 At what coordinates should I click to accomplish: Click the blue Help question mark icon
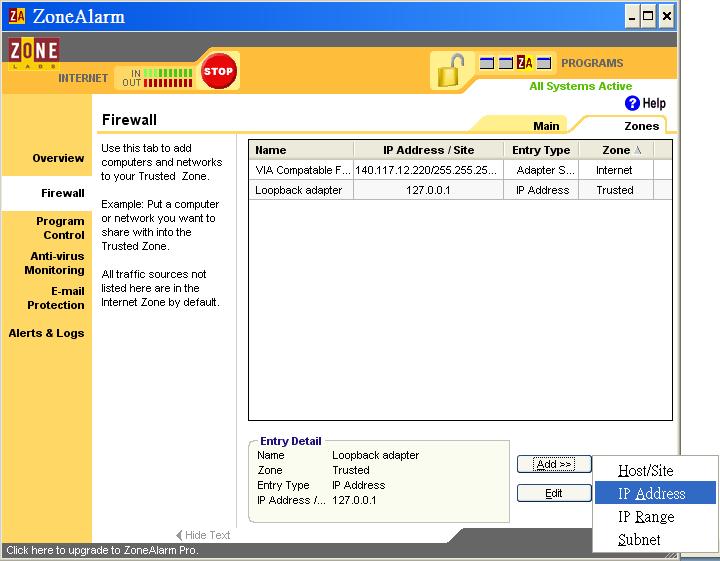[x=632, y=103]
